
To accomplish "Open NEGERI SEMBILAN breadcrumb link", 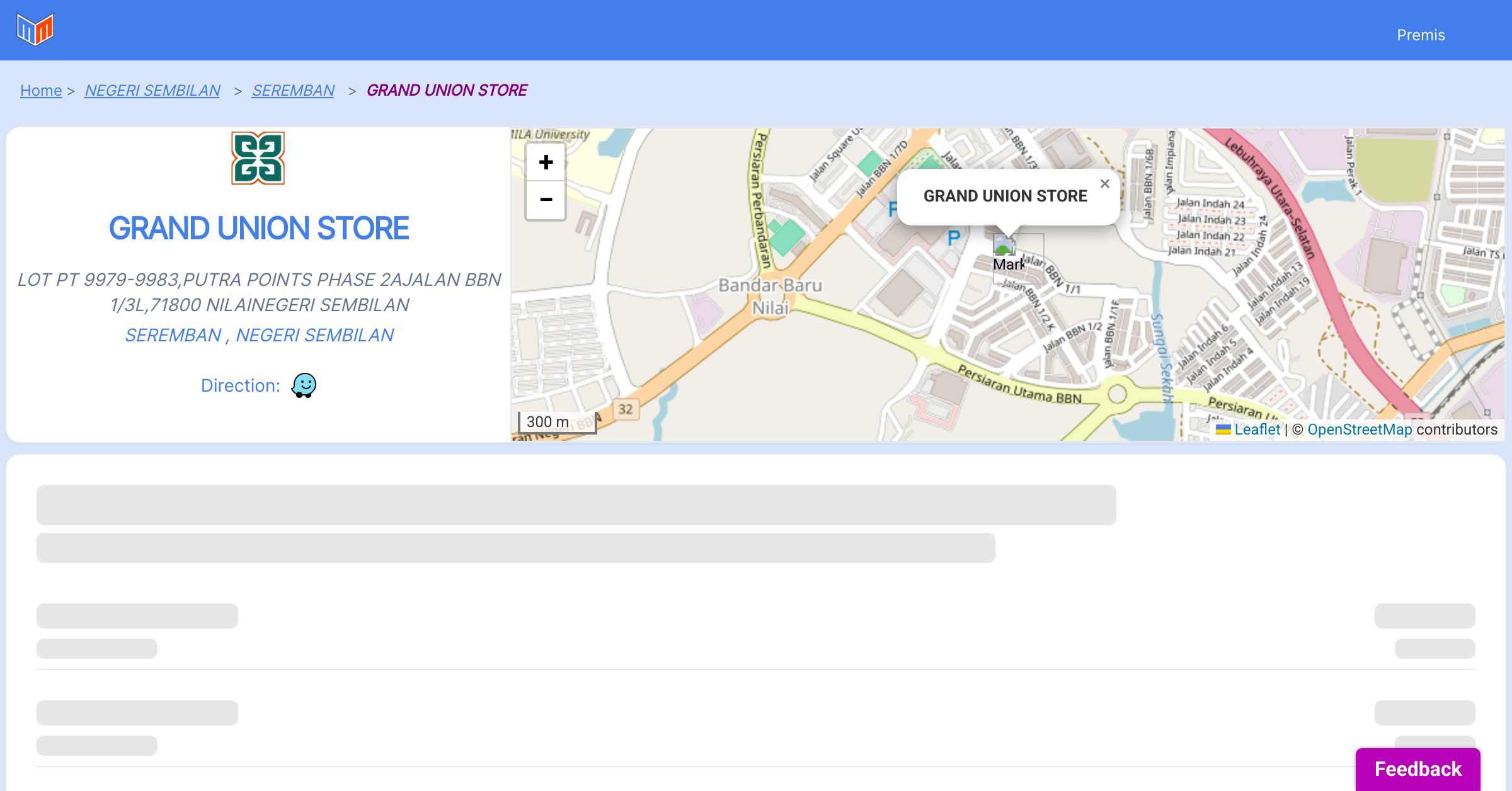I will click(152, 91).
